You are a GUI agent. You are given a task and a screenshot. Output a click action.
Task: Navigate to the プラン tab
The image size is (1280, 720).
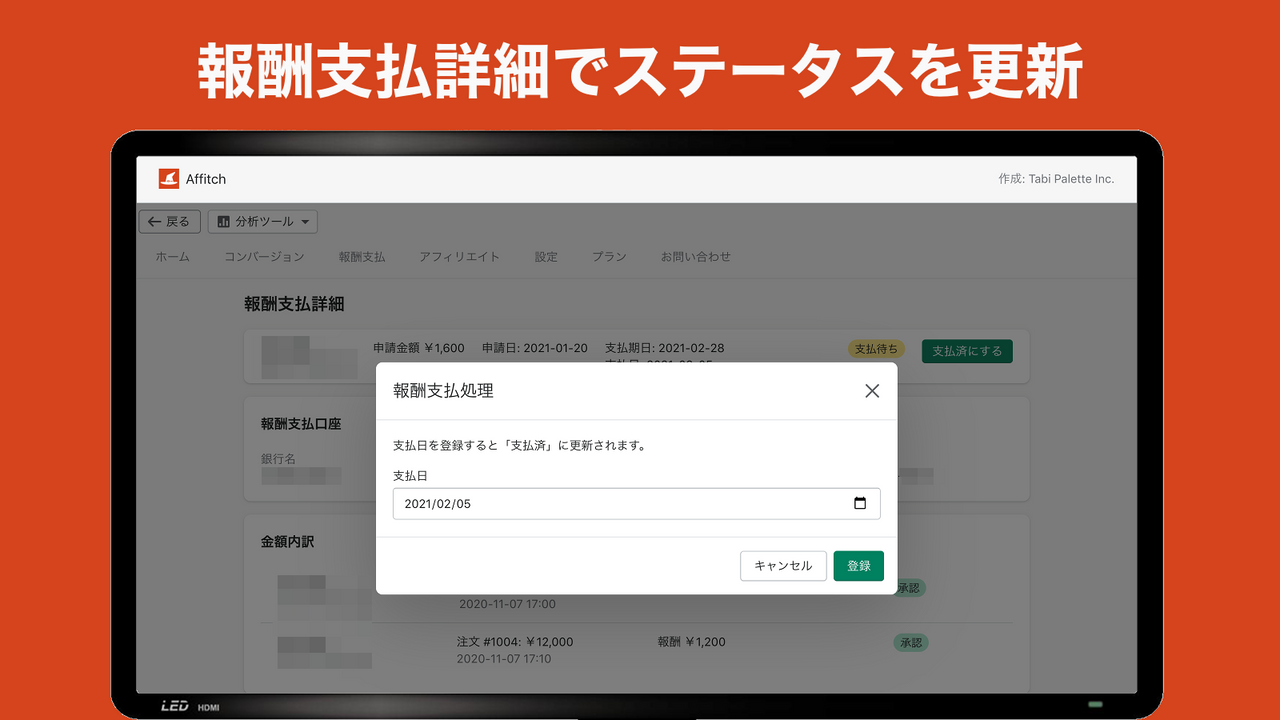[610, 256]
